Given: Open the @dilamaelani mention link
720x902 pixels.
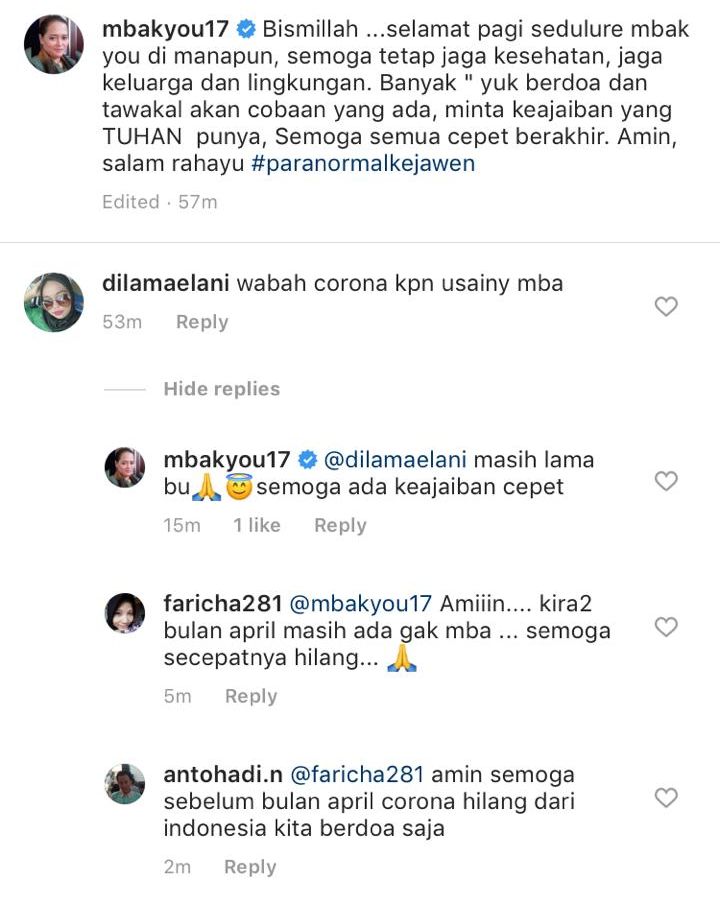Looking at the screenshot, I should [395, 460].
